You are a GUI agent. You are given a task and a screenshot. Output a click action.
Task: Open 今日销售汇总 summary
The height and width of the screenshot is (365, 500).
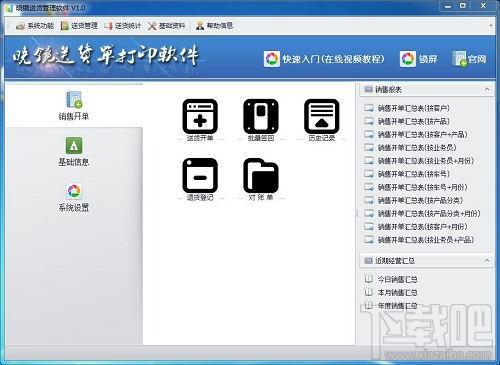[397, 279]
